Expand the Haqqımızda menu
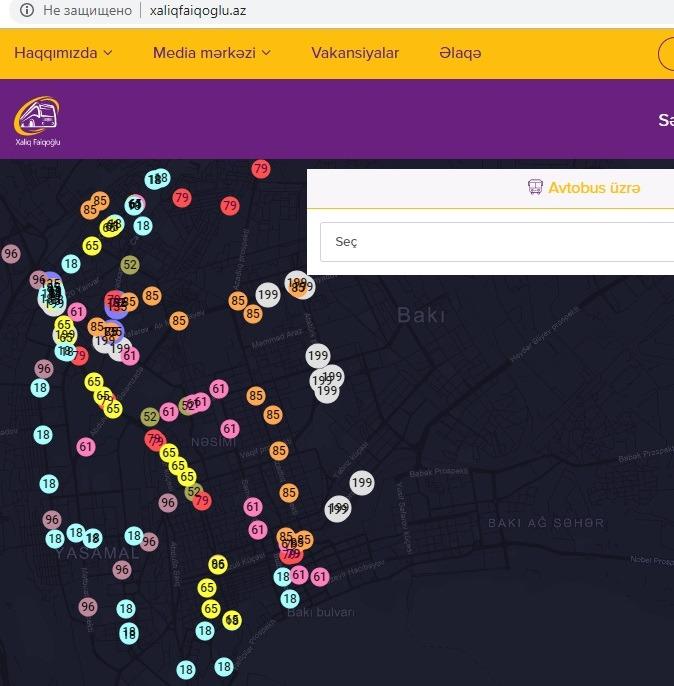This screenshot has height=686, width=674. point(63,53)
